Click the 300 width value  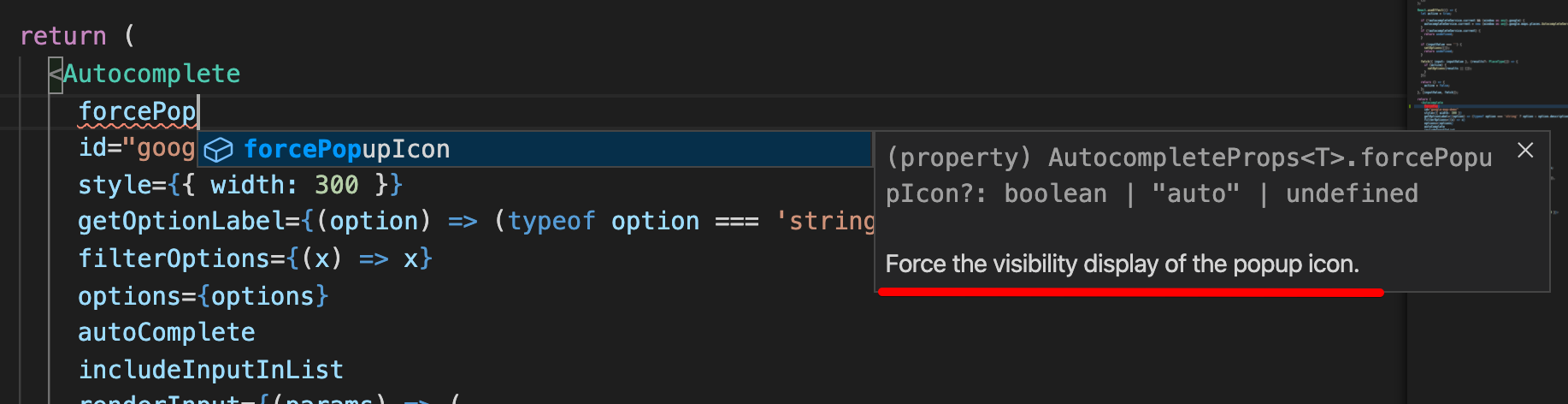pyautogui.click(x=336, y=185)
